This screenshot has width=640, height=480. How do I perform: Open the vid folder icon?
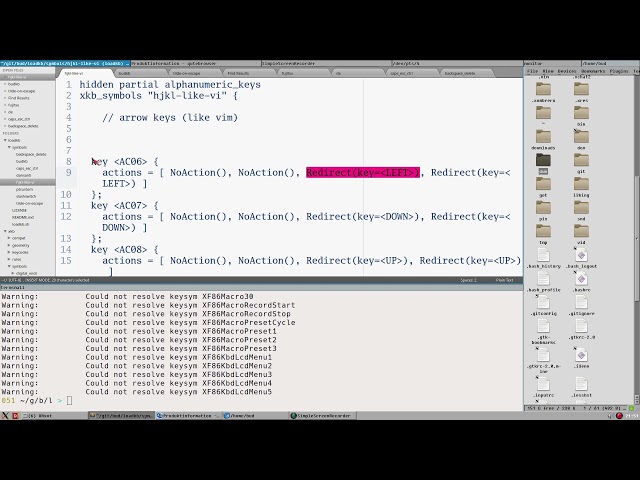pyautogui.click(x=581, y=231)
